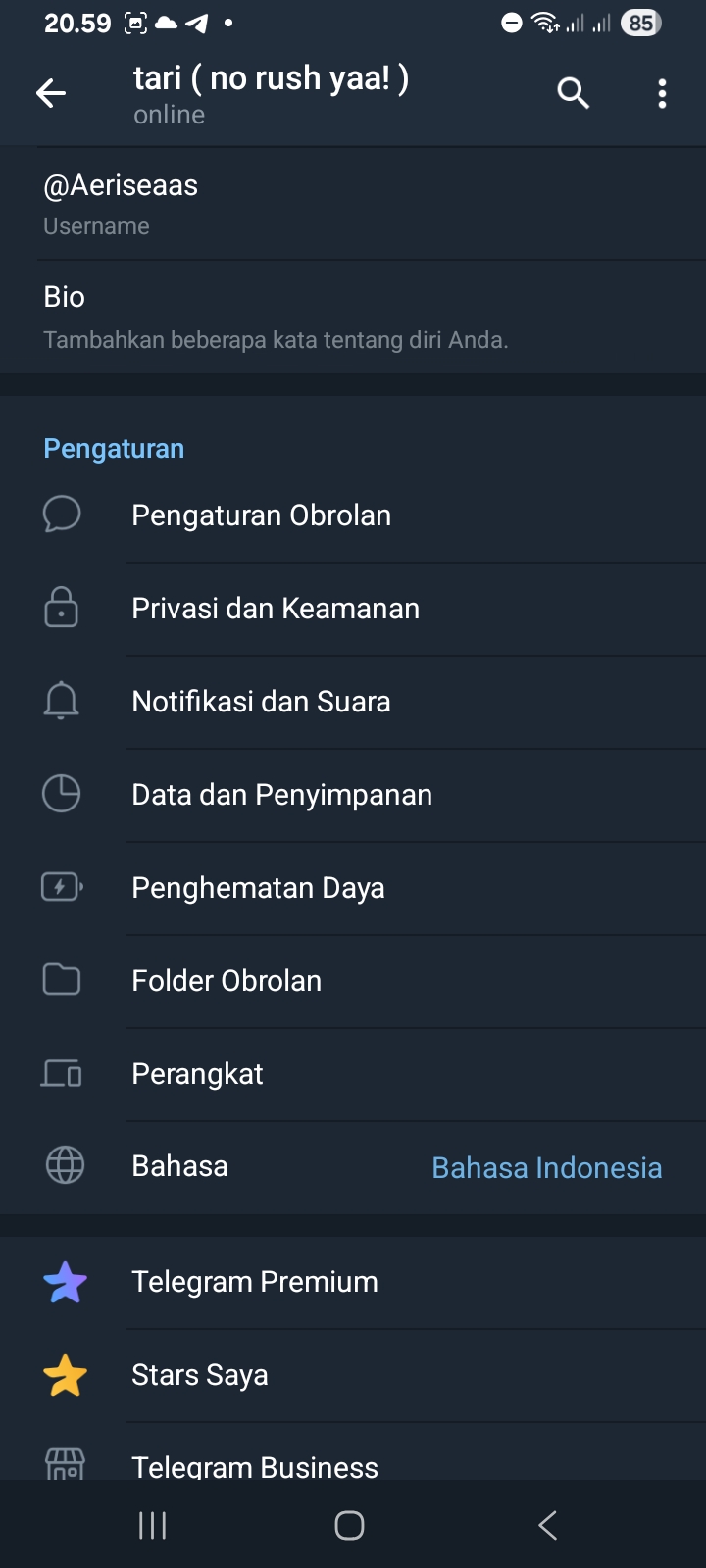Image resolution: width=706 pixels, height=1568 pixels.
Task: Tap the folder icon for chat folders
Action: click(62, 980)
